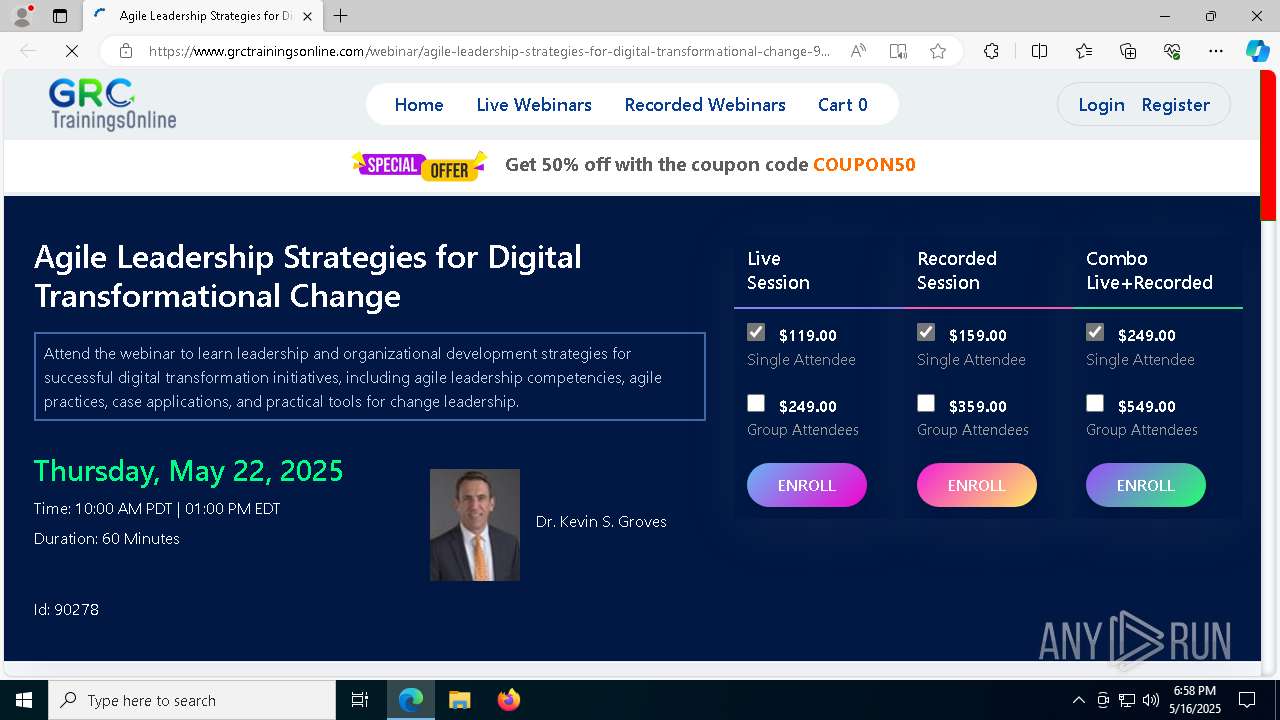Toggle Recorded Session $159.00 Single Attendee checkbox
The height and width of the screenshot is (720, 1280).
coord(926,332)
